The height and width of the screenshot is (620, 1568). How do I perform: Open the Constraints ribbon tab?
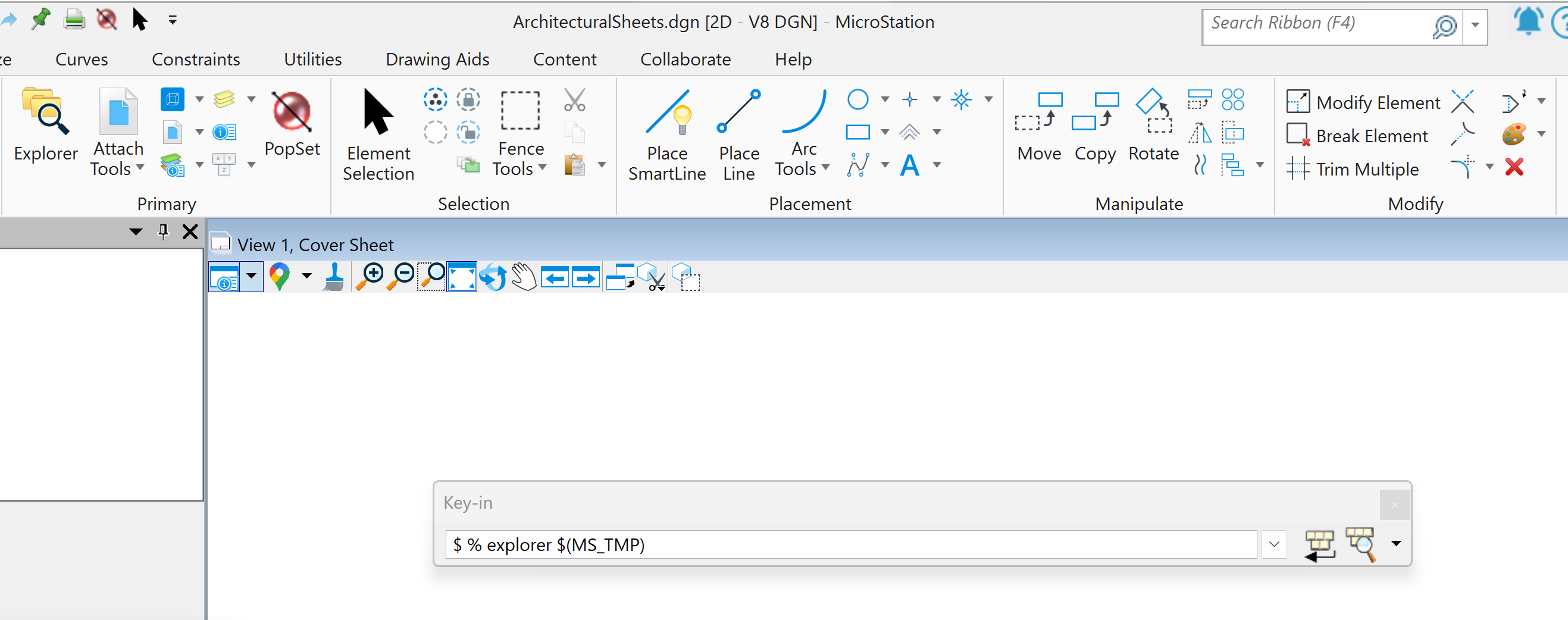pos(195,60)
